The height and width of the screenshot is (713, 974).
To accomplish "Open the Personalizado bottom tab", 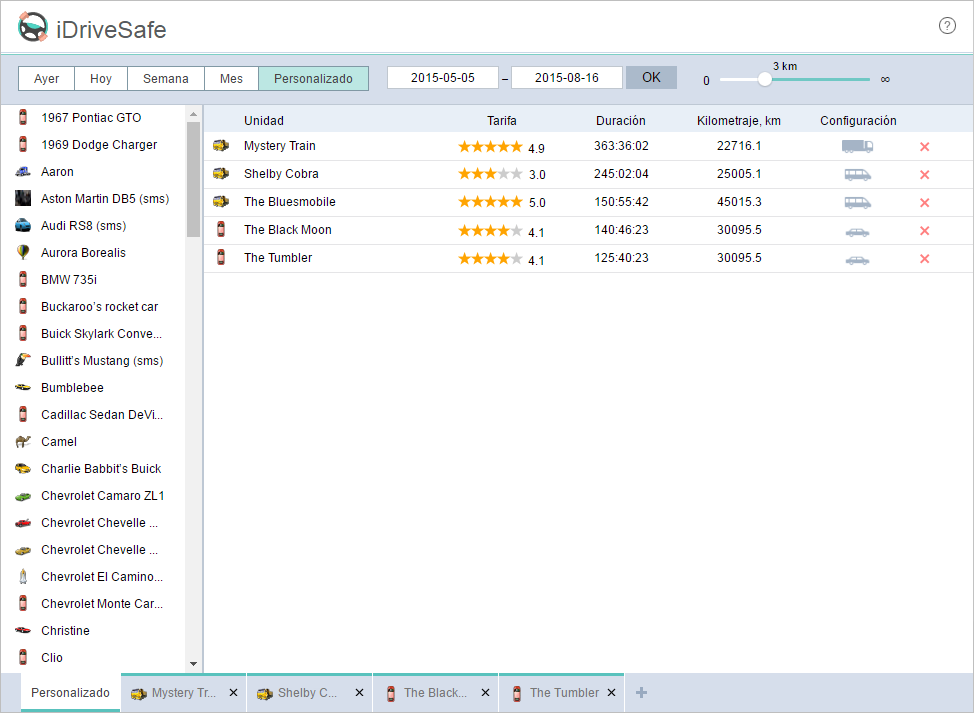I will [70, 693].
